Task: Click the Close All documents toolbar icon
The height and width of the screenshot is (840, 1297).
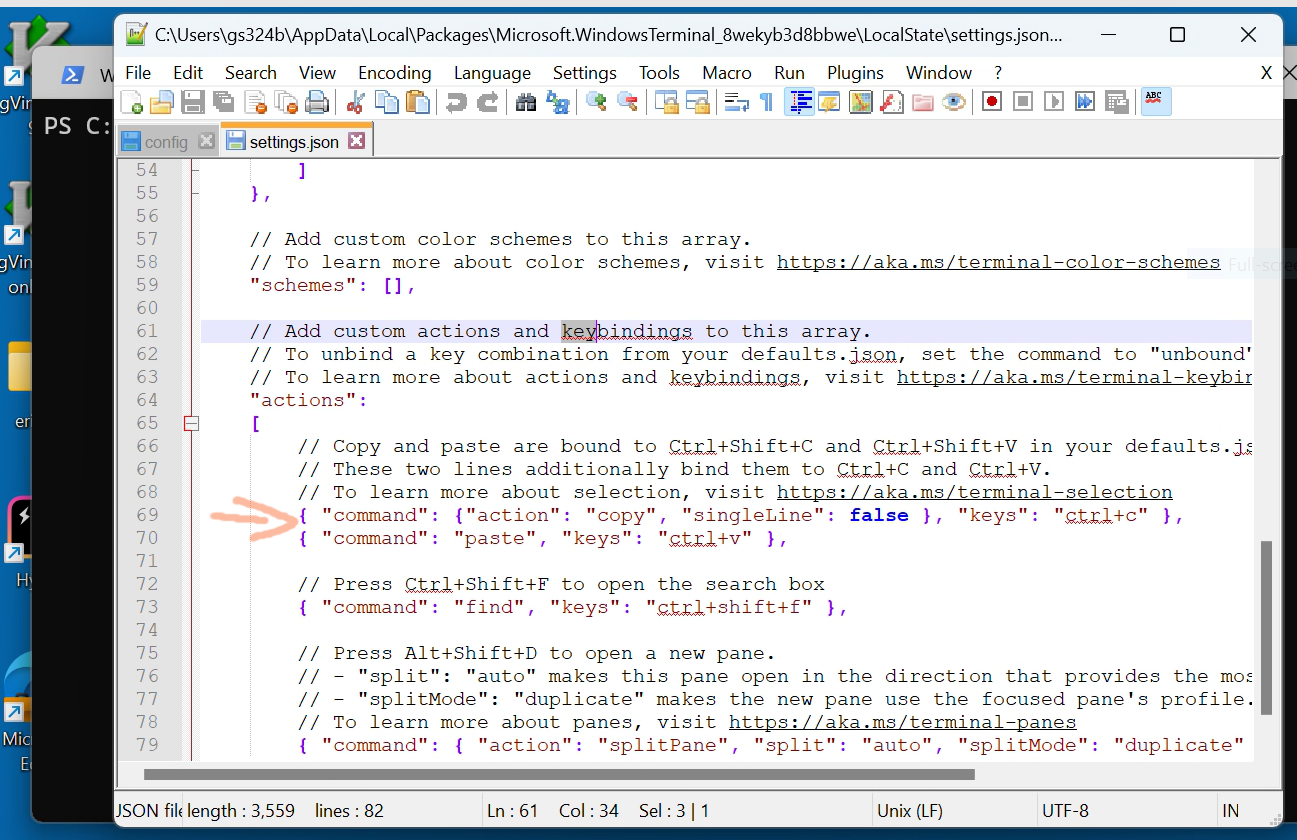Action: pyautogui.click(x=286, y=102)
